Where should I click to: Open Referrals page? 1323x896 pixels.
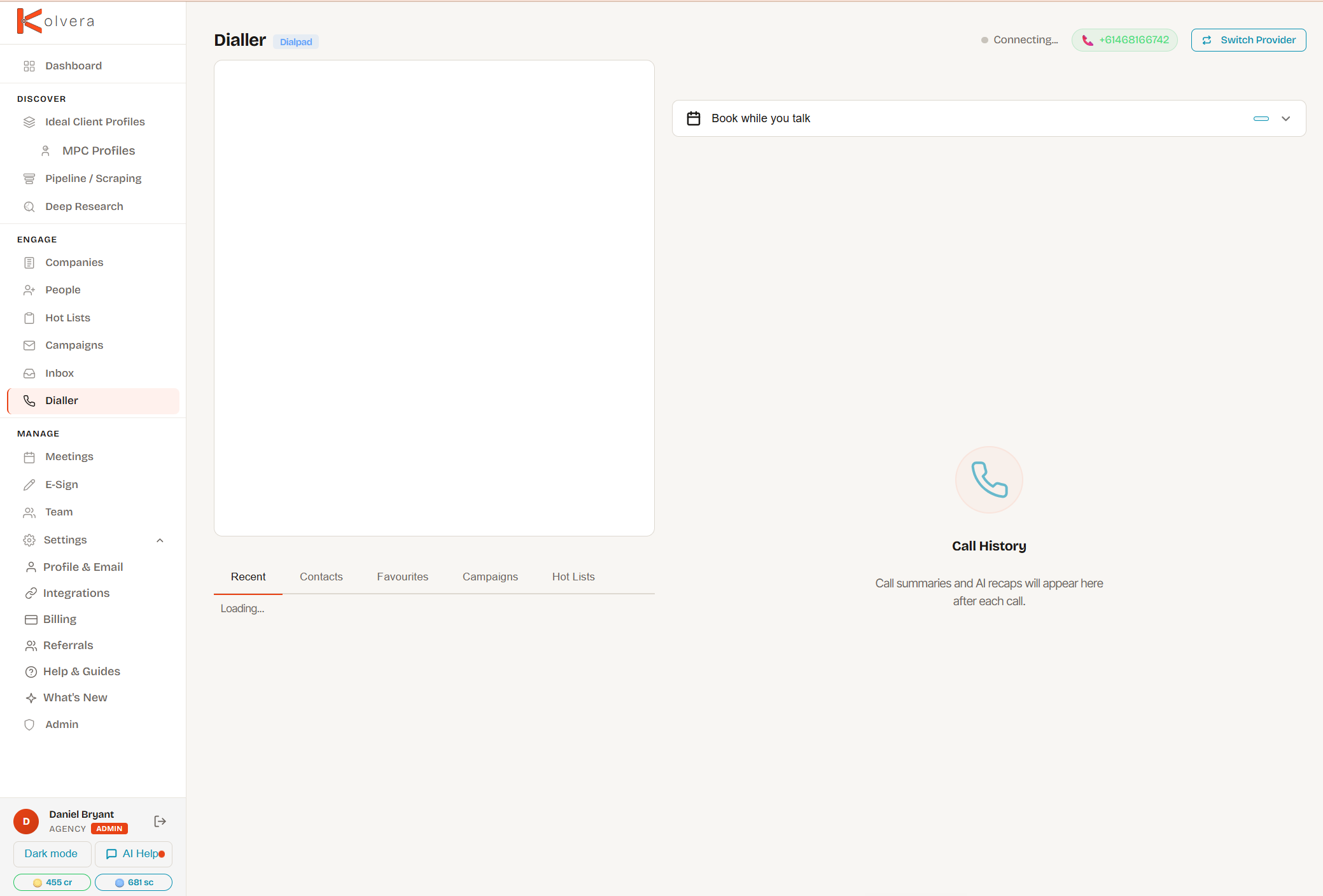(68, 645)
